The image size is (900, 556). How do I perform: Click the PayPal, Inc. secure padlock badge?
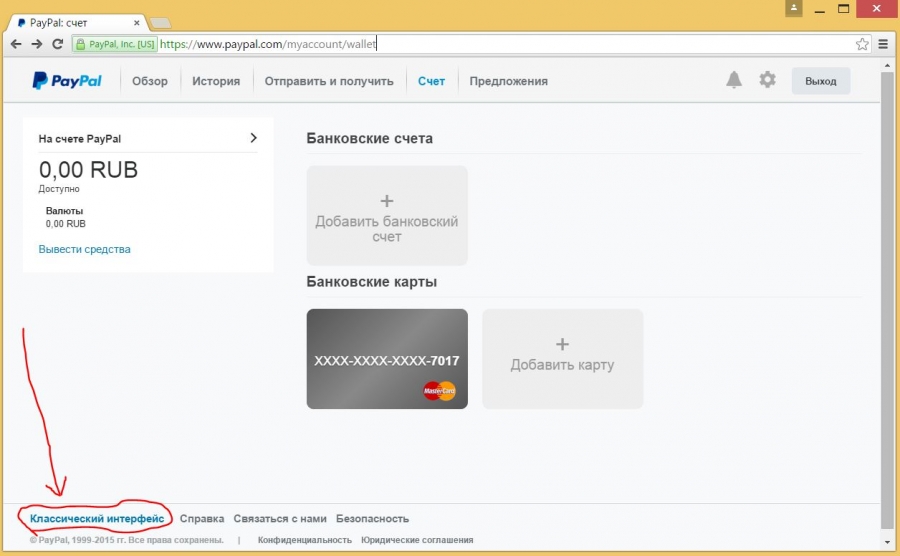[115, 44]
